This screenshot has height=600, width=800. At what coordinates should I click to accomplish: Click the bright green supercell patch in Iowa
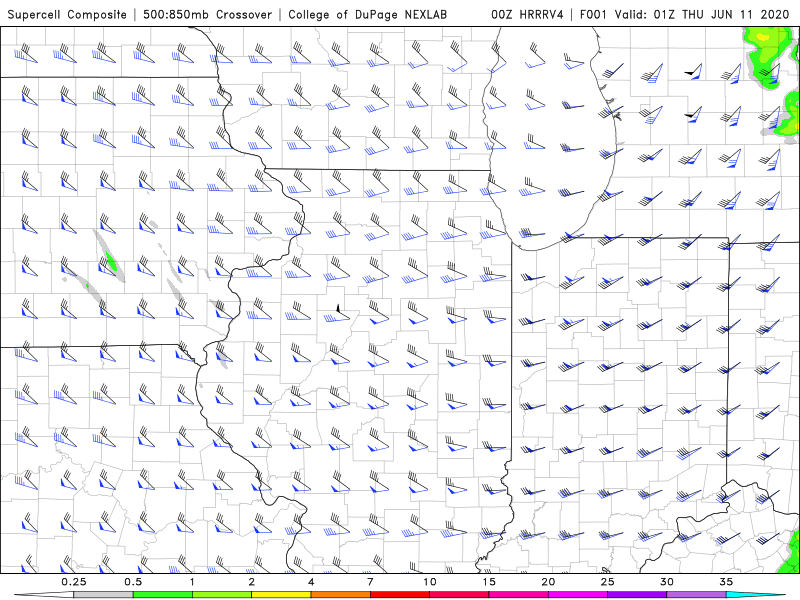coord(111,261)
